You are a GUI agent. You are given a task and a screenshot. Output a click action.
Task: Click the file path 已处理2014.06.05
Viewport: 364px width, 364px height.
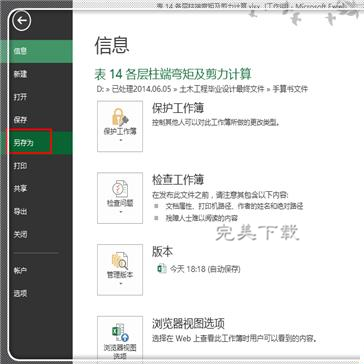pos(141,89)
